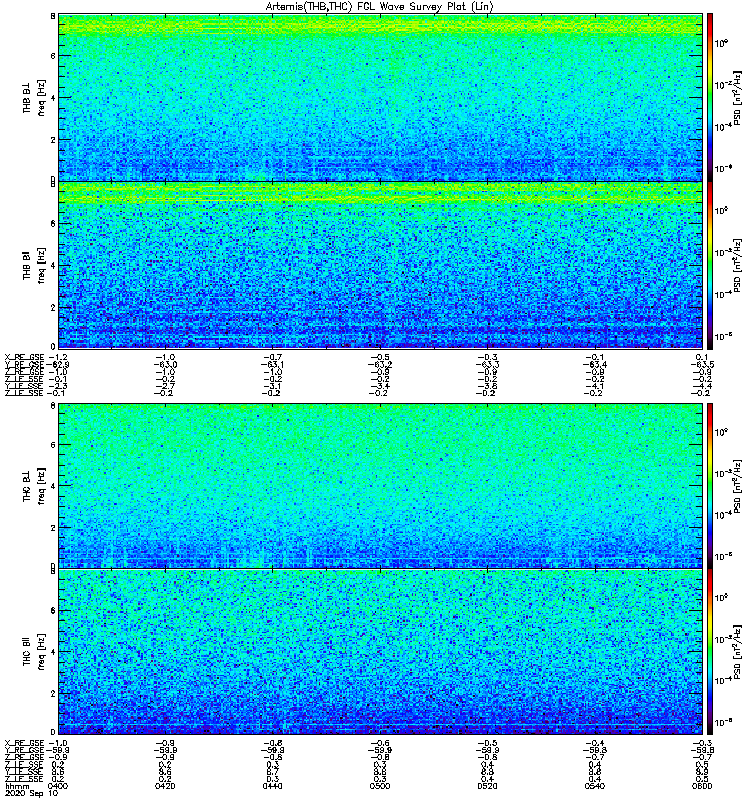Click the 'THB B∥ freq [Hz]' axis label
Image resolution: width=750 pixels, height=800 pixels.
[34, 265]
